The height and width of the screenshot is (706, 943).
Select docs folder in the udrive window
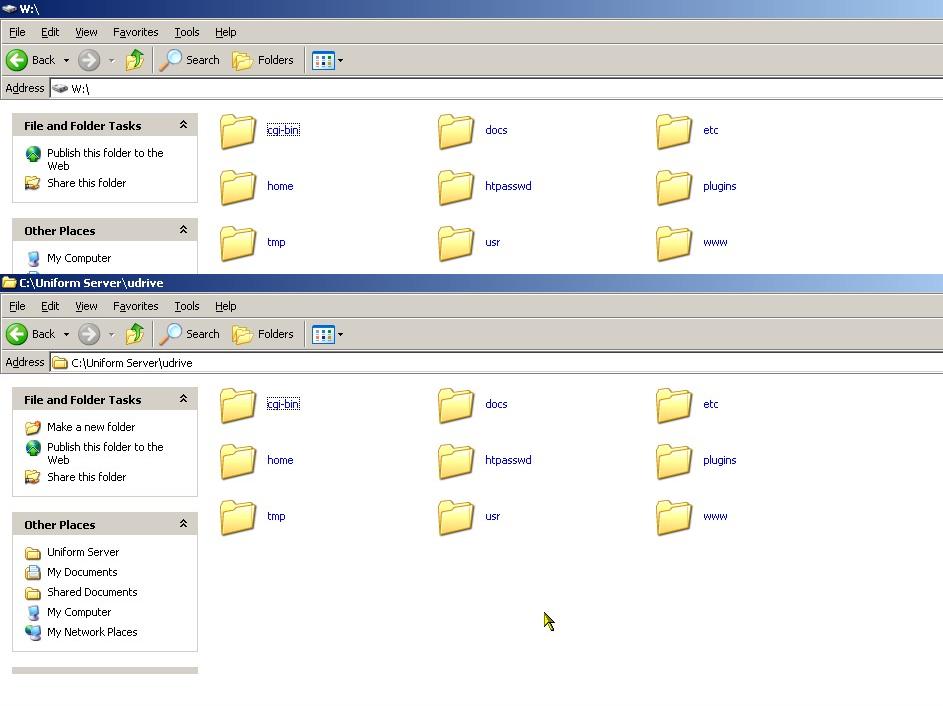(x=473, y=404)
